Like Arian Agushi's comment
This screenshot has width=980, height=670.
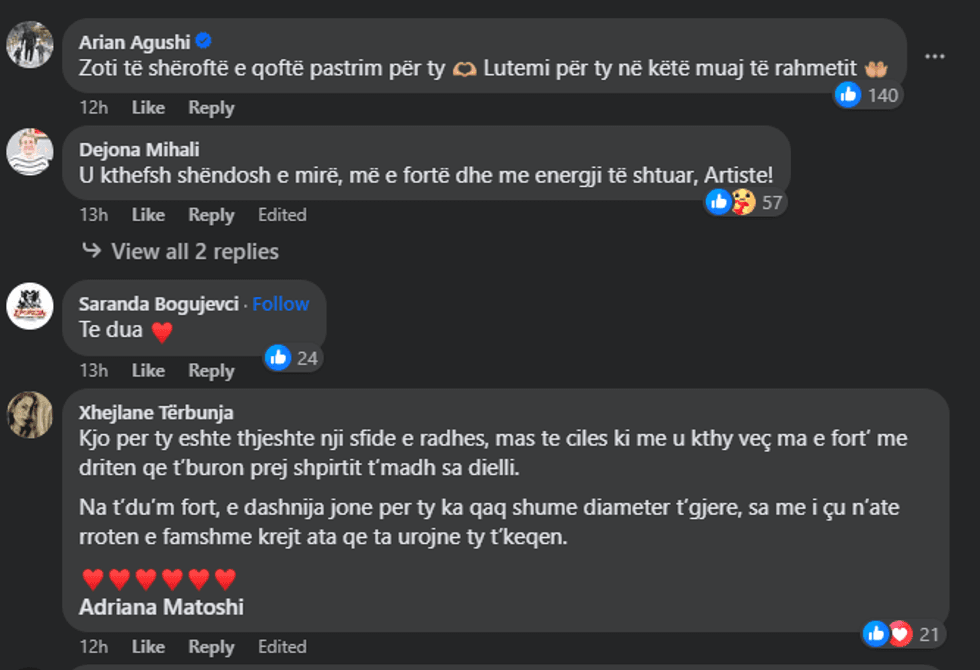(147, 107)
